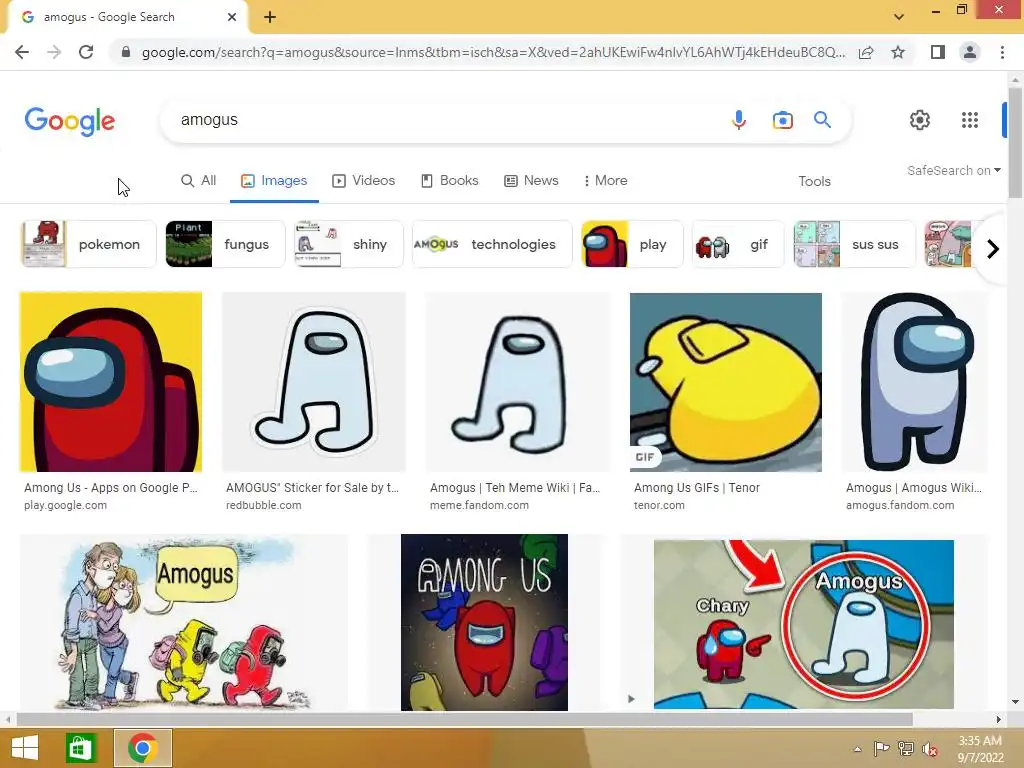Open the AMONG US space poster image
Image resolution: width=1024 pixels, height=768 pixels.
pos(484,622)
